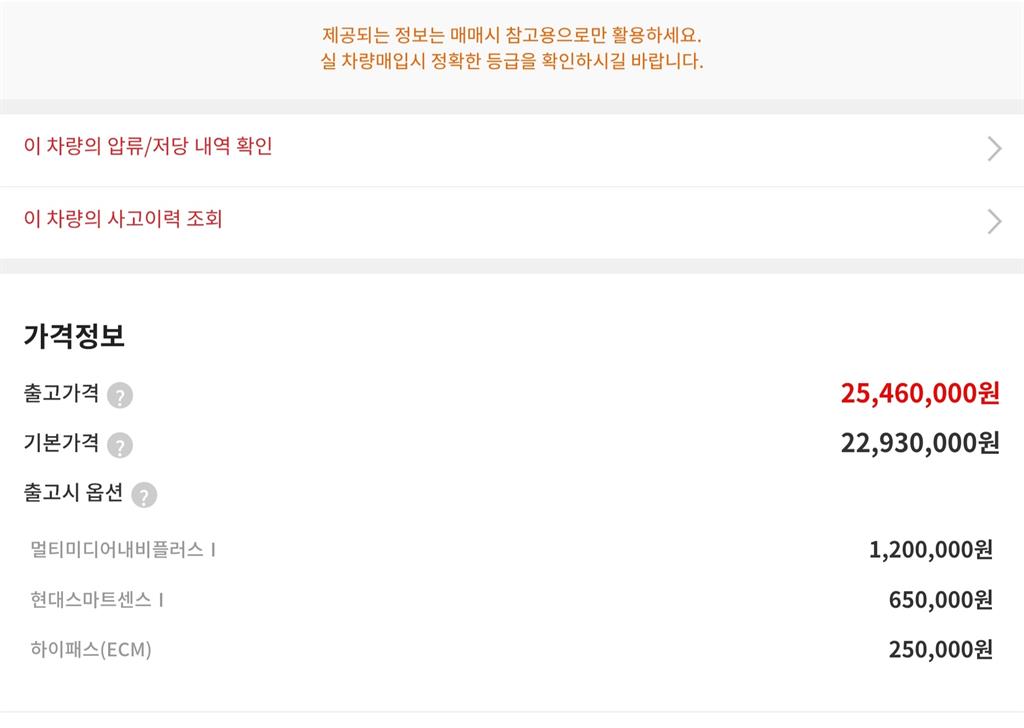Click the help icon next to 출고가격
The width and height of the screenshot is (1024, 728).
(x=120, y=396)
